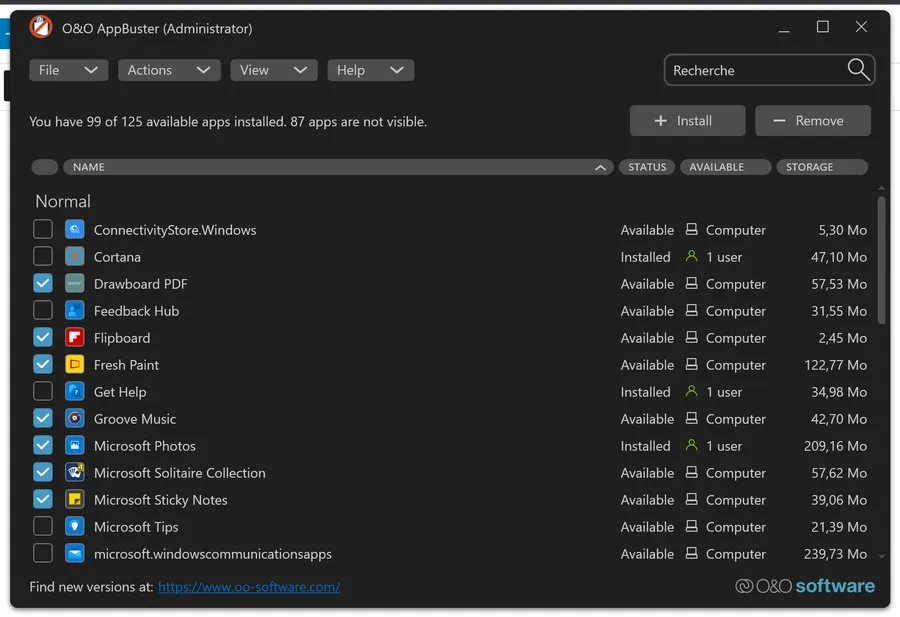
Task: Uncheck the Groove Music checkbox
Action: pos(43,418)
